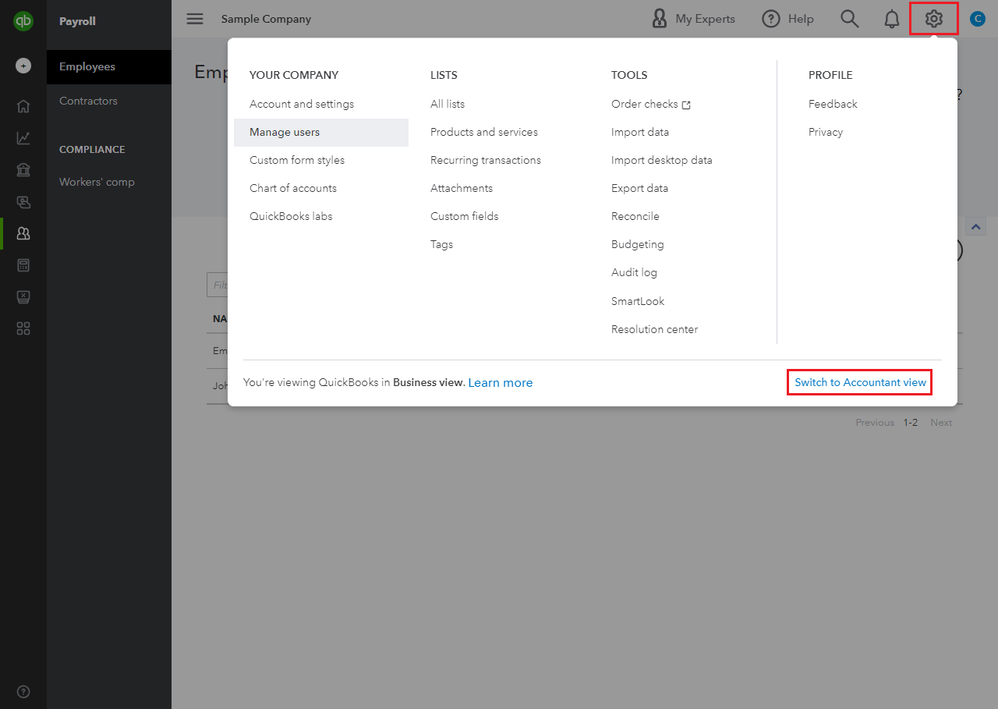
Task: Click the New plus icon in sidebar
Action: pos(24,66)
